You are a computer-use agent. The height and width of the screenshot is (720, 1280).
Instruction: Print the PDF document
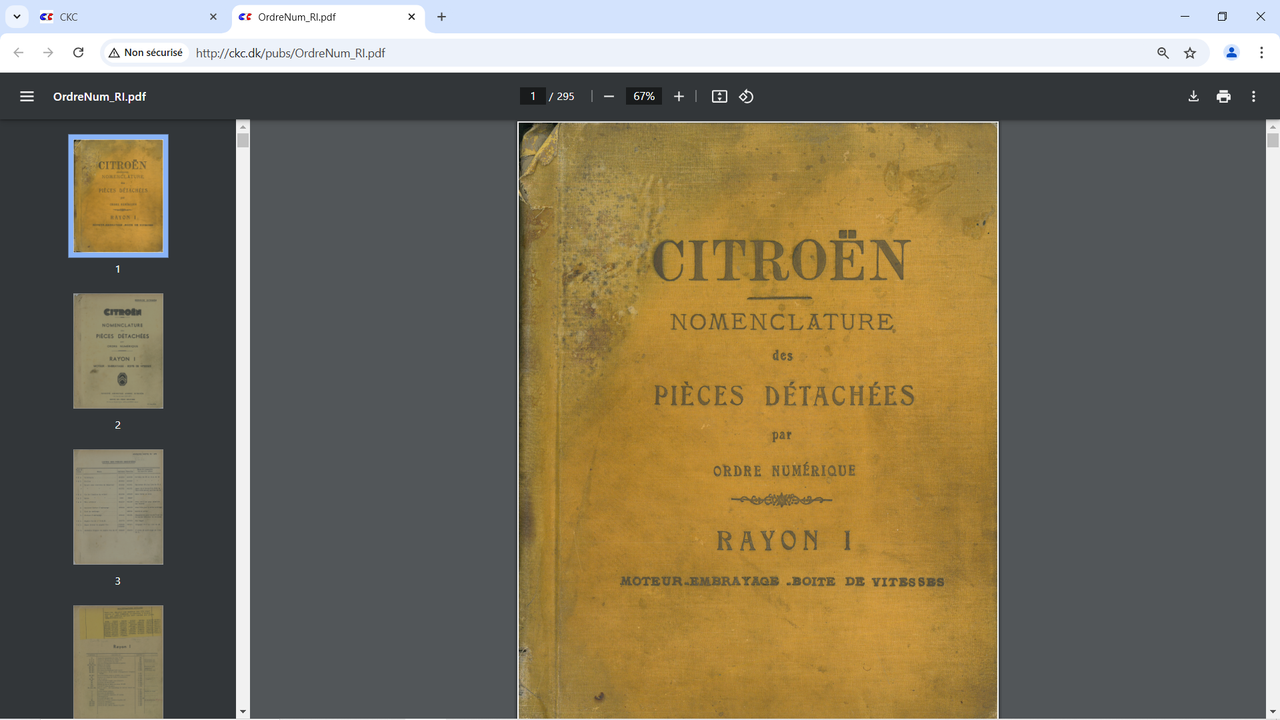tap(1223, 96)
